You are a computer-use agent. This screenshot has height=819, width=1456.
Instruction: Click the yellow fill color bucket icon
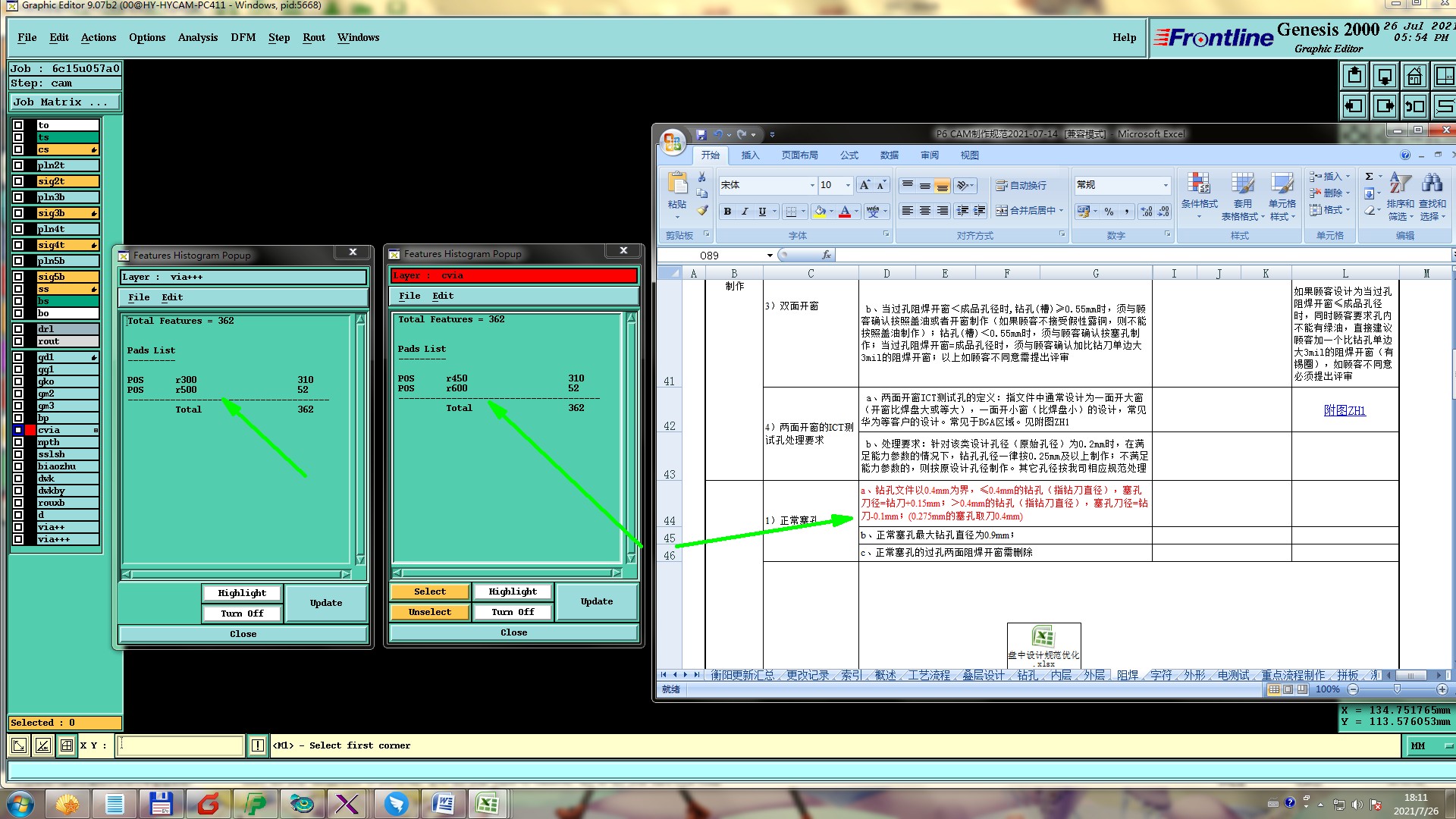819,212
